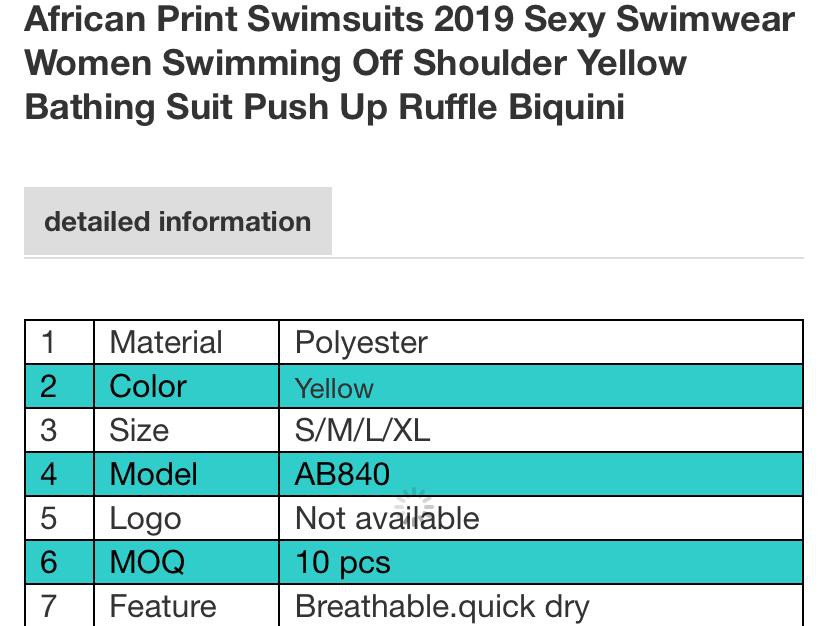Screen dimensions: 828x626
Task: Select the Model label cell
Action: (x=153, y=474)
